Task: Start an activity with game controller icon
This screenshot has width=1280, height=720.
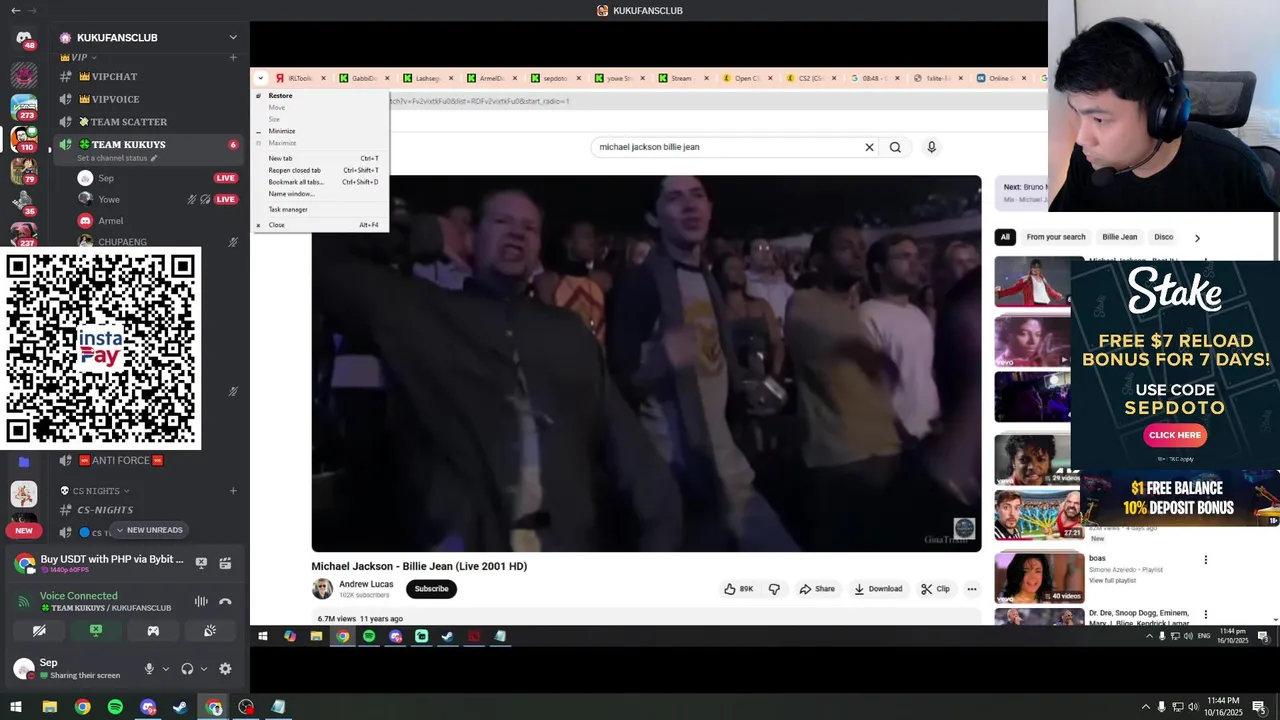Action: click(x=153, y=631)
